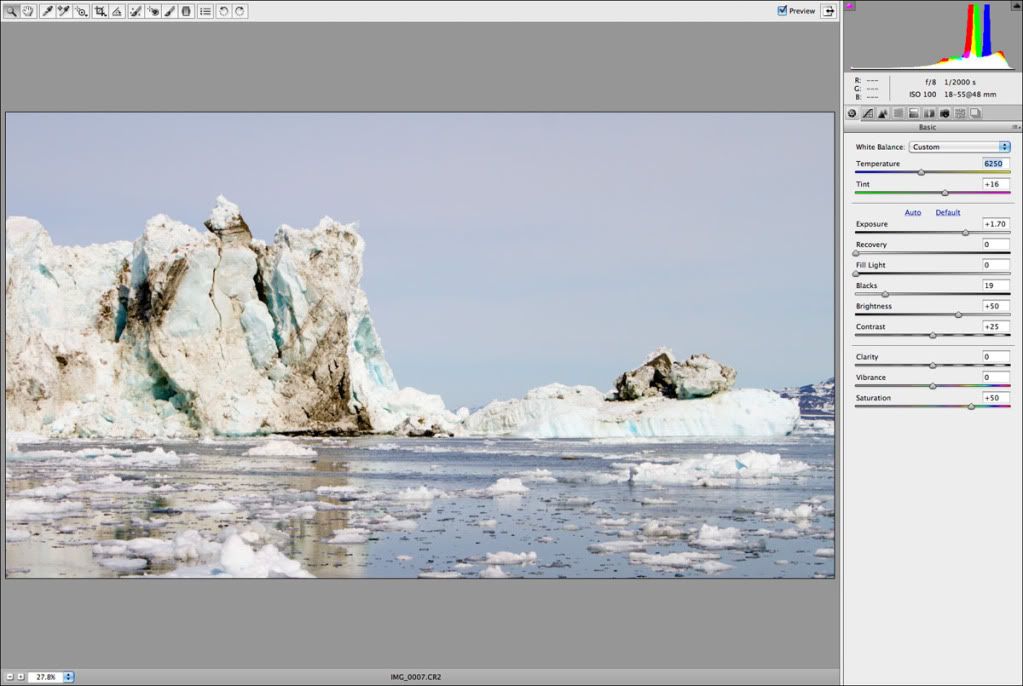Select the Adjustment Brush tool
The height and width of the screenshot is (686, 1023).
tap(169, 11)
